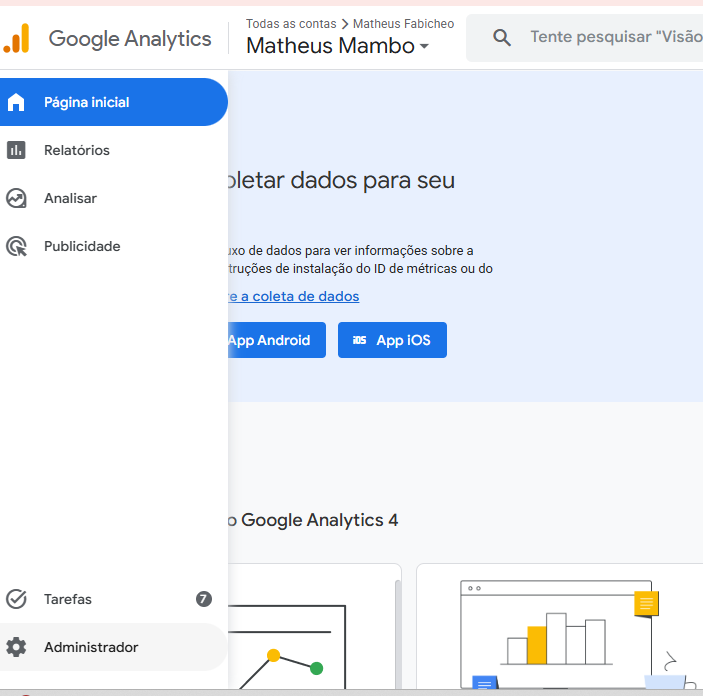Open the Administrador gear icon
Viewport: 703px width, 696px height.
click(x=16, y=647)
